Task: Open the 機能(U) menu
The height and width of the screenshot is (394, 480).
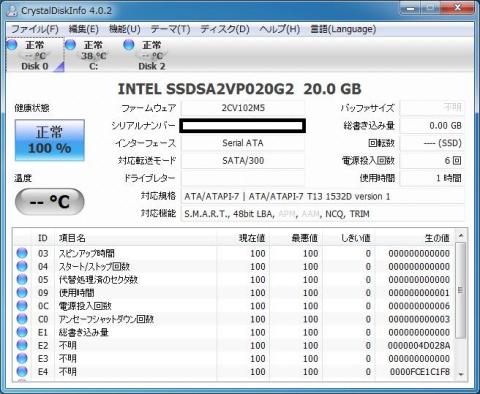Action: (x=125, y=29)
